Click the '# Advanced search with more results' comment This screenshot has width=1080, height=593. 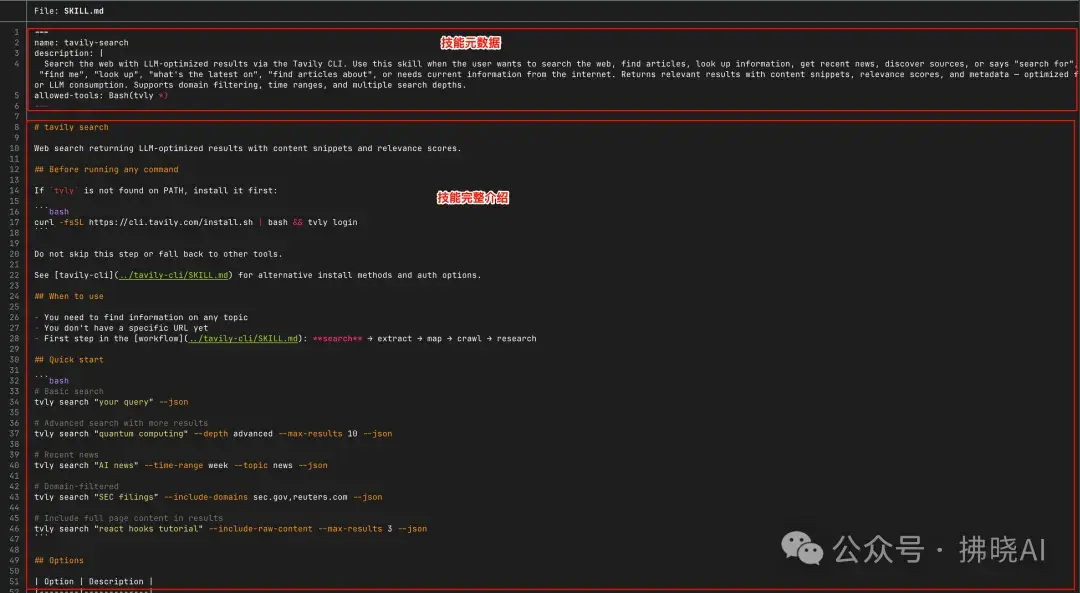(121, 423)
